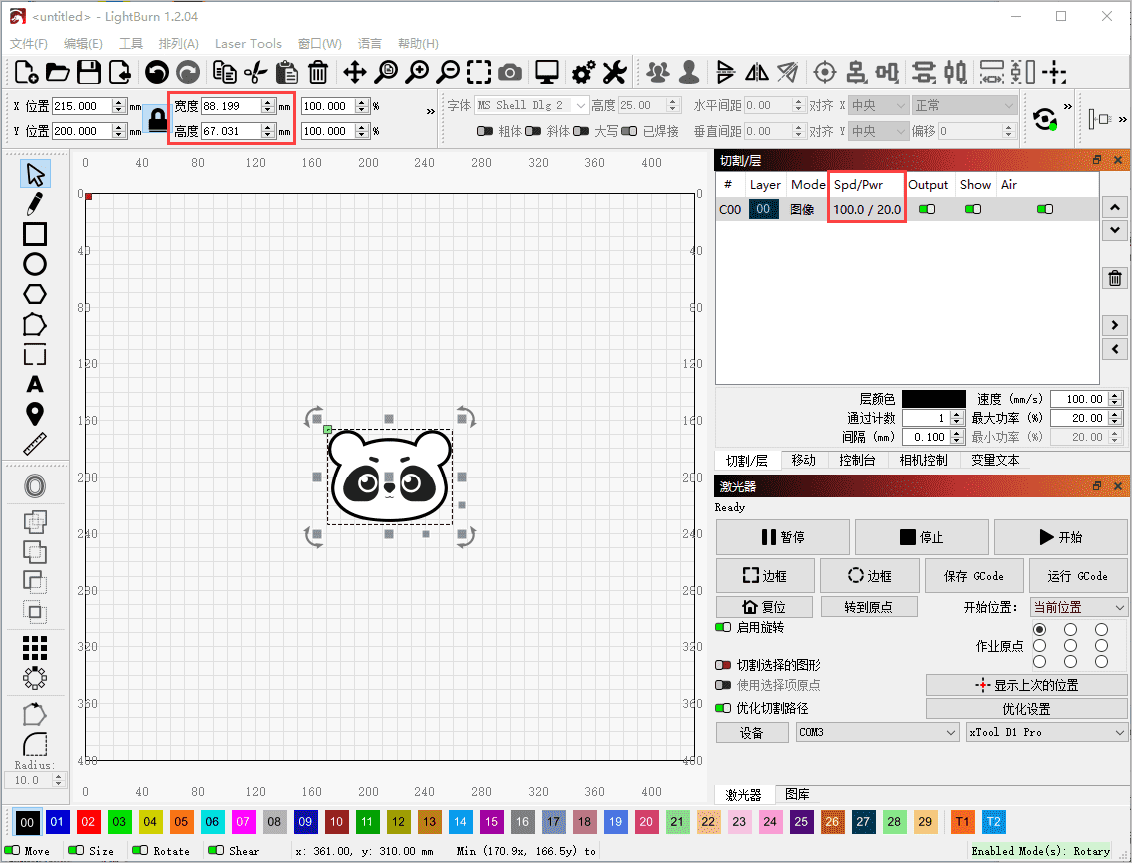
Task: Open the 对齐 Y 中央 dropdown
Action: coord(878,131)
